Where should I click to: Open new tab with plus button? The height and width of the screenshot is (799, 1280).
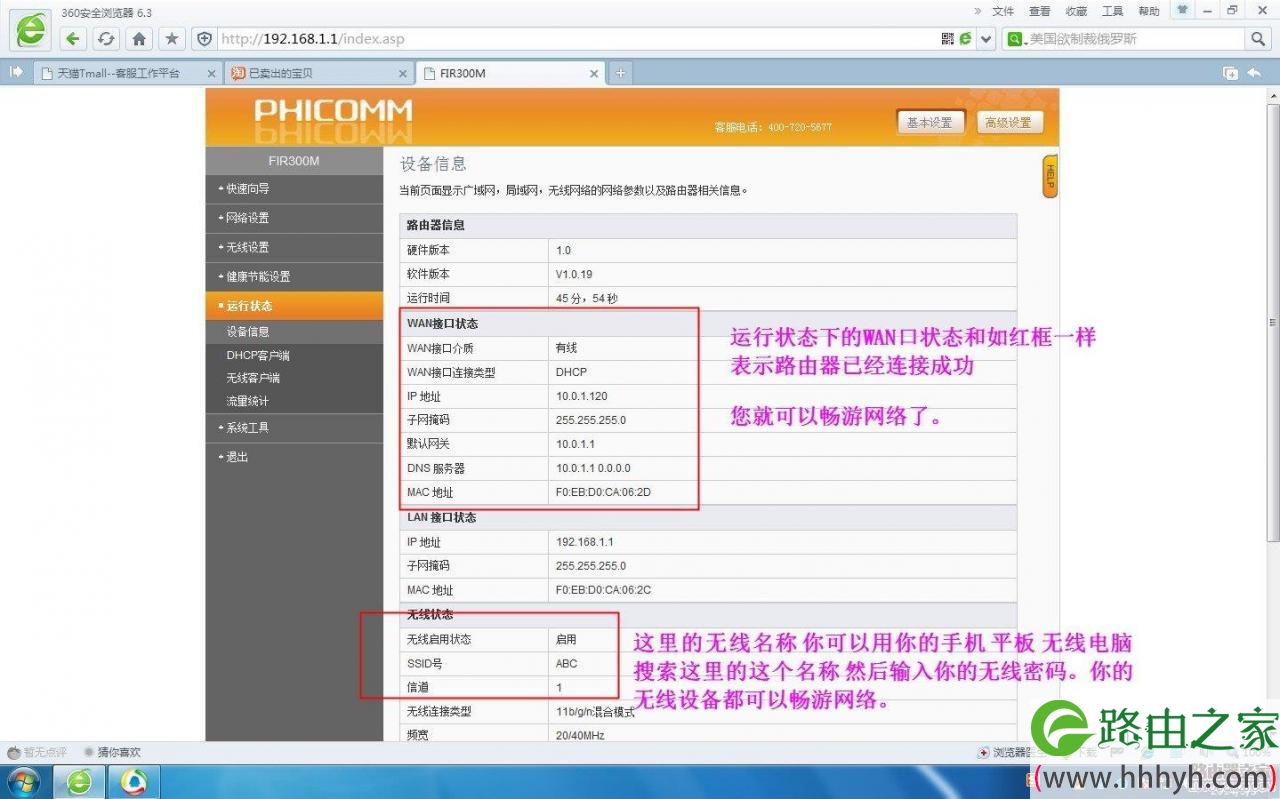(621, 73)
